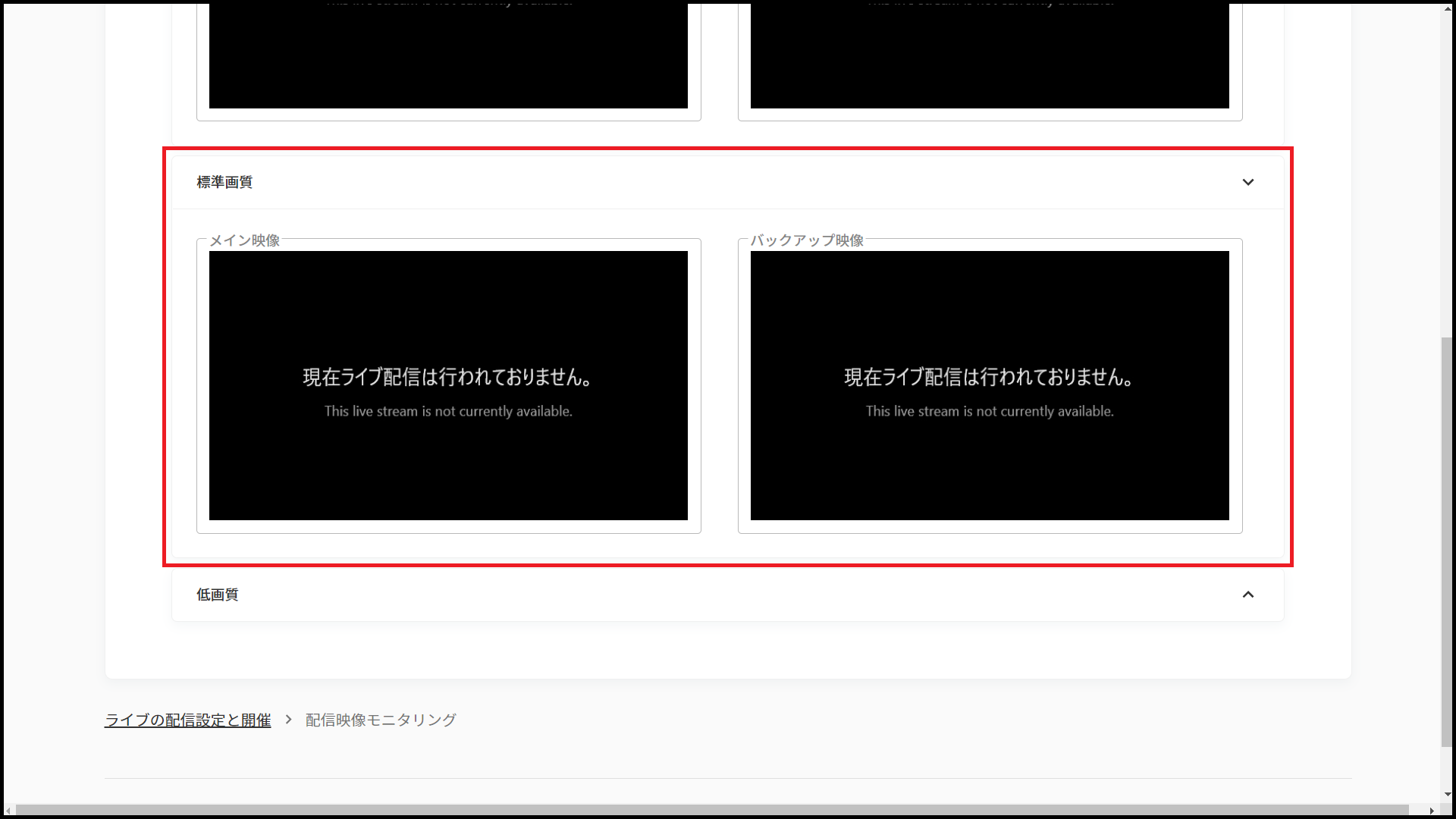
Task: Click the partially visible upper-left video player
Action: [x=448, y=55]
